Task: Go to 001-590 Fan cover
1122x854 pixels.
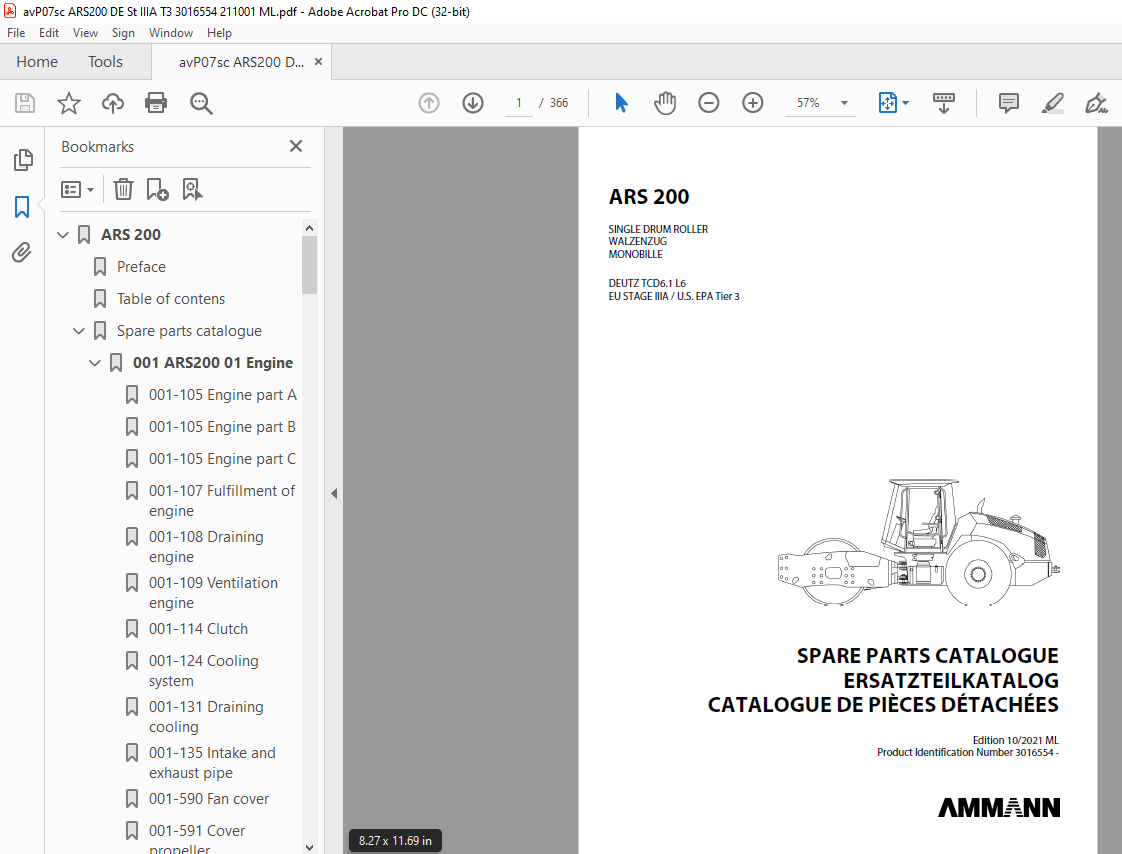Action: (208, 799)
